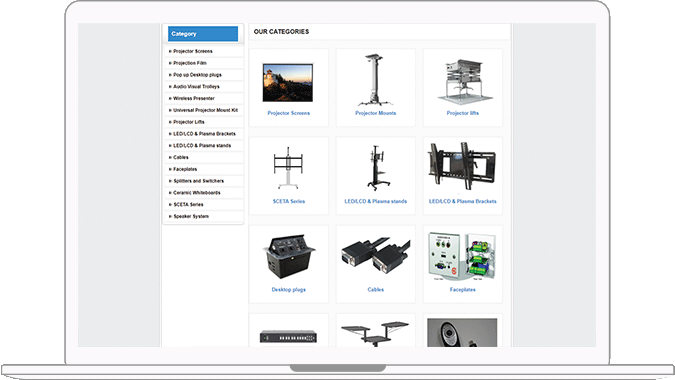Choose Pop up Desktop plugs from sidebar
675x380 pixels.
[197, 75]
